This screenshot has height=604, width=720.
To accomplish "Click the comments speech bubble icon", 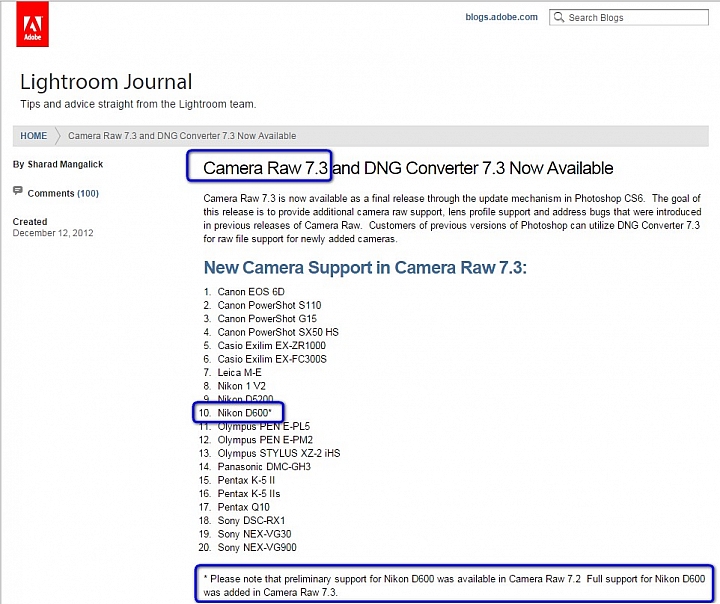I will (18, 191).
